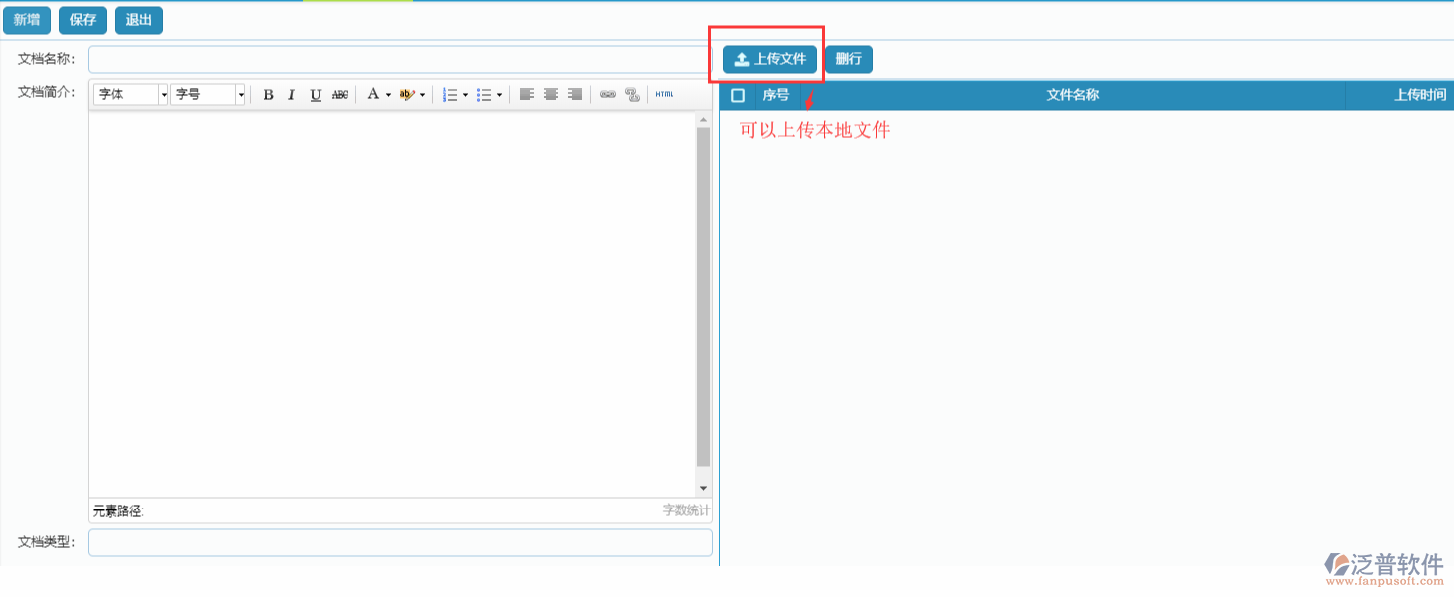Switch the editor to HTML source view
Screen dimensions: 1454x597
pos(663,94)
